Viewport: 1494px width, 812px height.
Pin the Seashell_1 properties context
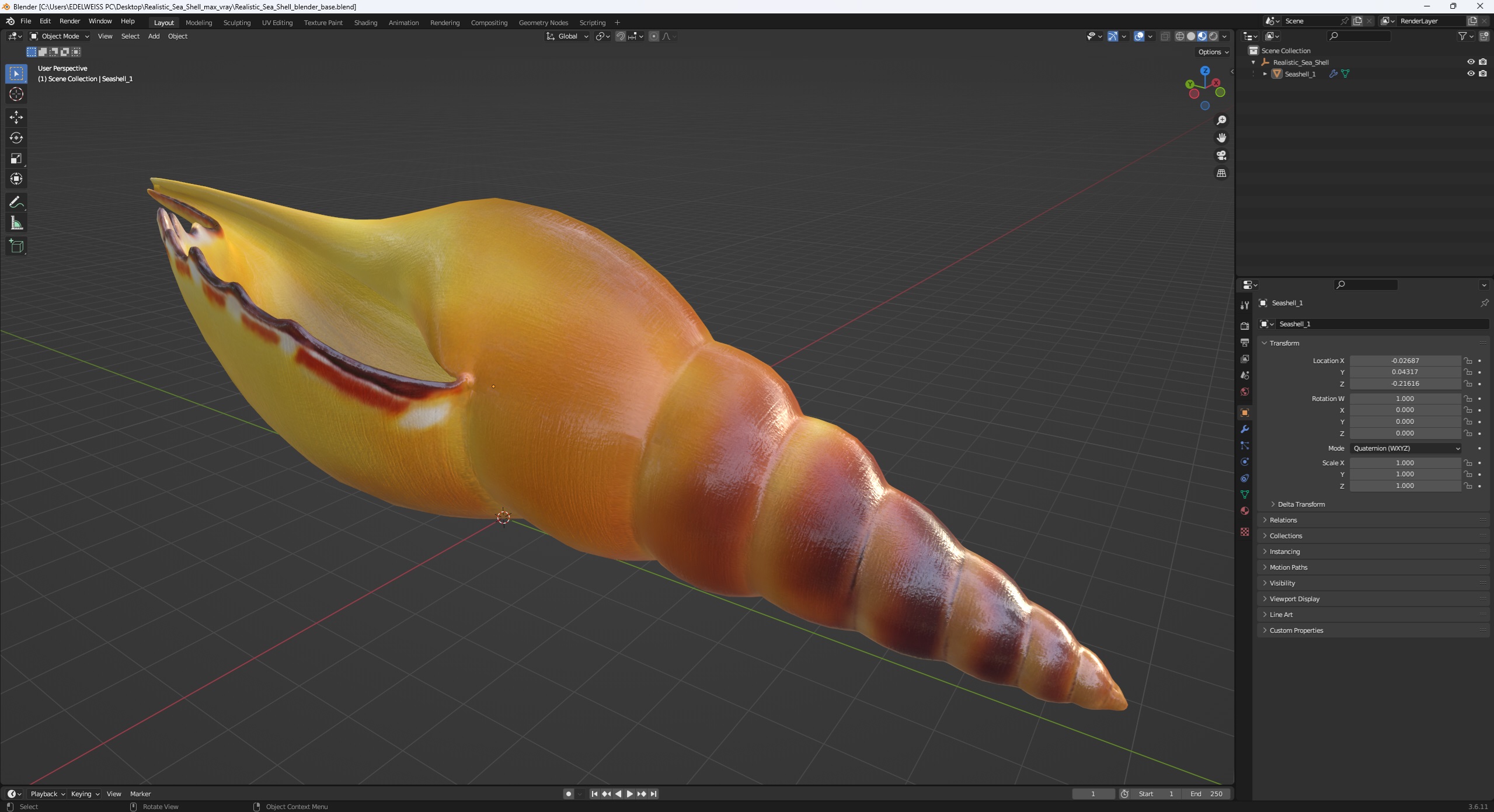click(1484, 303)
